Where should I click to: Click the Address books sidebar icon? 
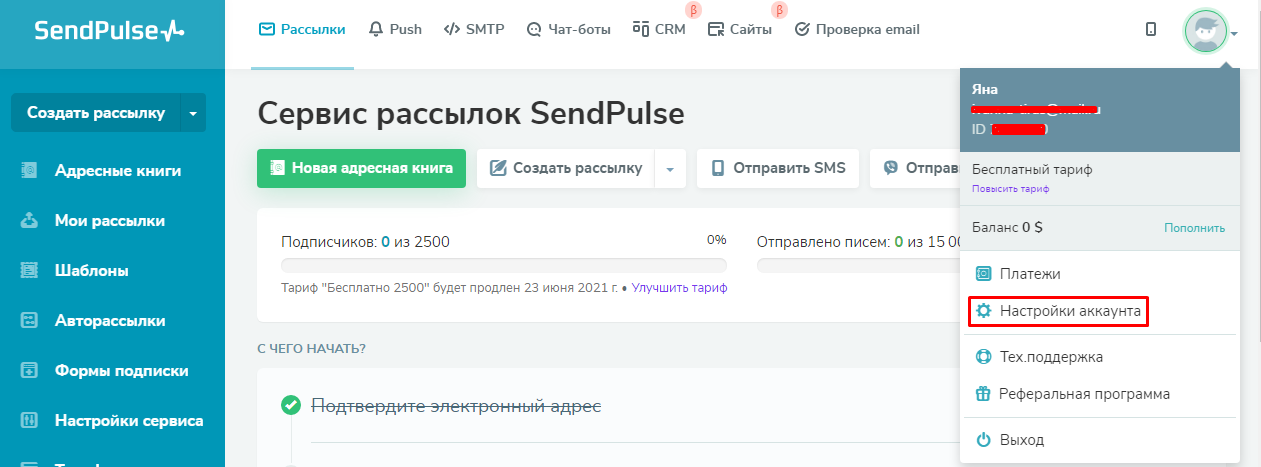coord(29,170)
